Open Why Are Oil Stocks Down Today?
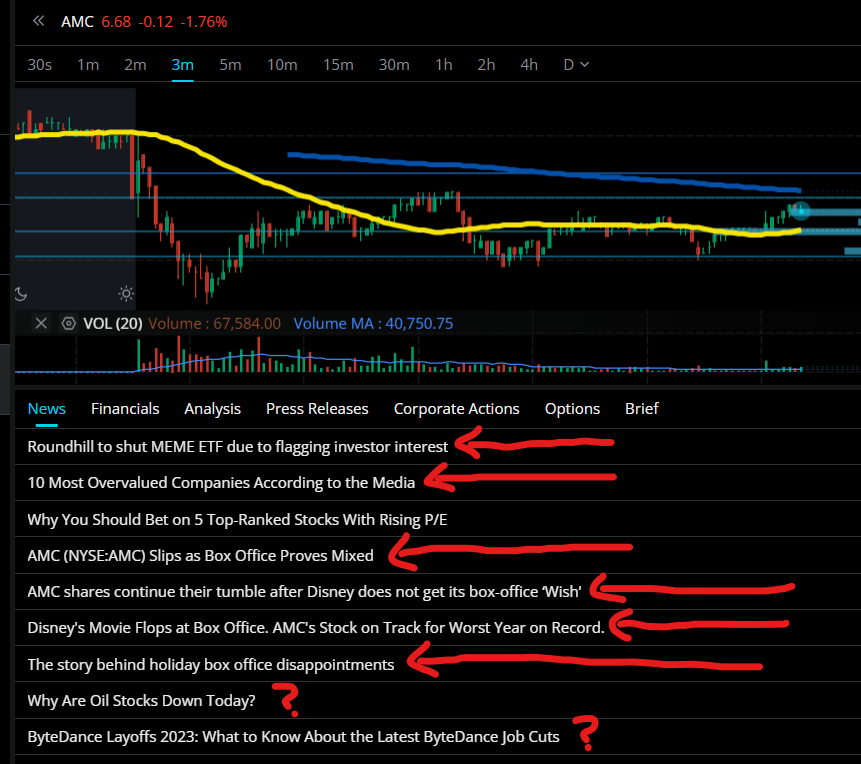The width and height of the screenshot is (861, 764). [142, 700]
